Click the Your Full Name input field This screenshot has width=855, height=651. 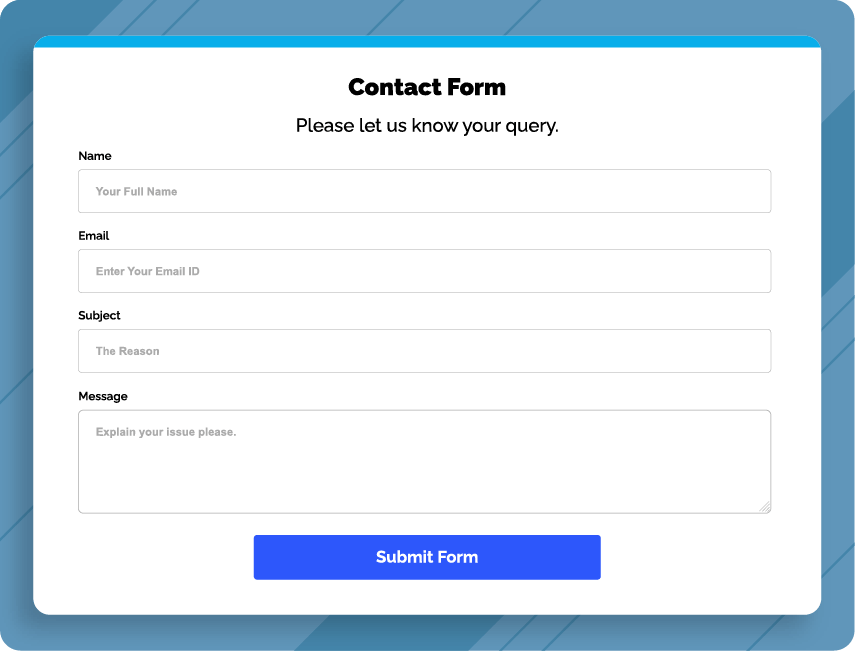(424, 191)
